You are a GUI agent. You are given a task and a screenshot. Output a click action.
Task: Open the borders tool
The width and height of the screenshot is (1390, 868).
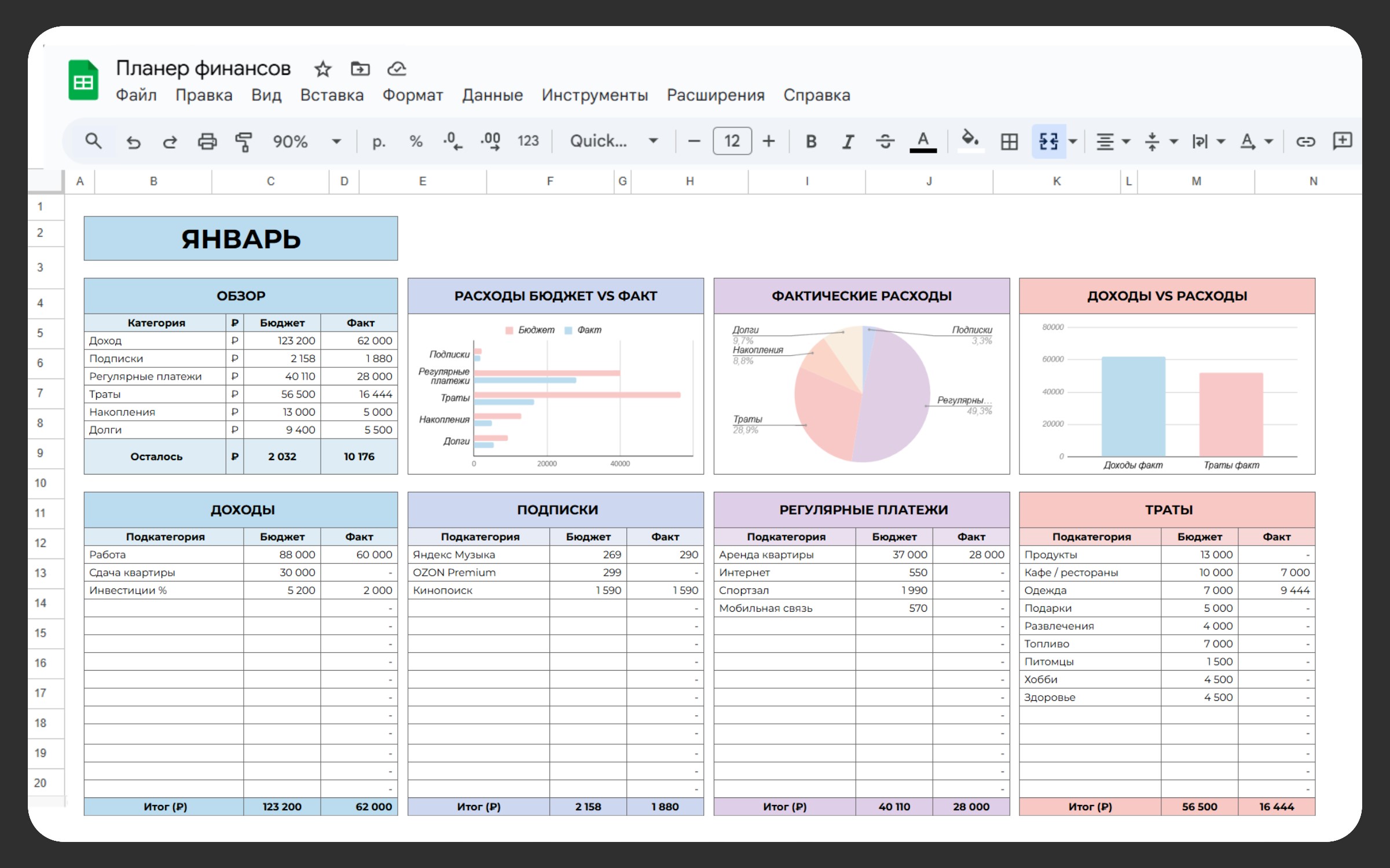pos(1009,141)
